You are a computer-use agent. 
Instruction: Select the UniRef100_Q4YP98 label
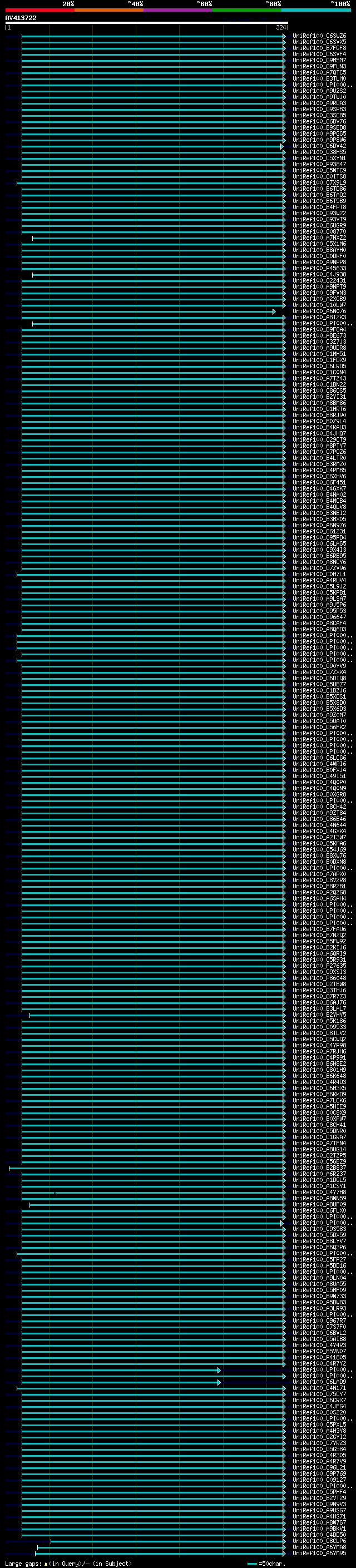(319, 1045)
